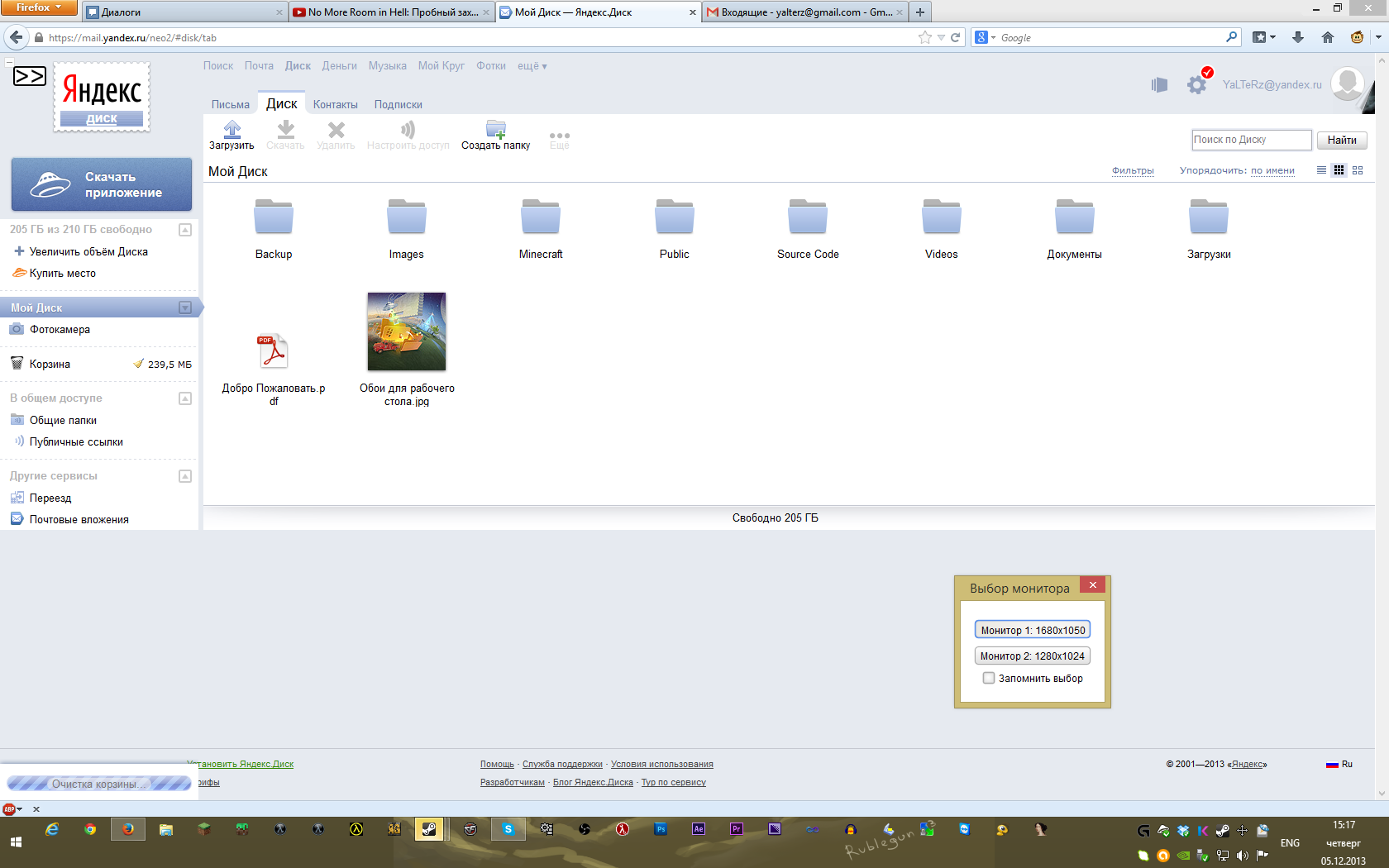Collapse the storage space section
This screenshot has width=1389, height=868.
[185, 230]
